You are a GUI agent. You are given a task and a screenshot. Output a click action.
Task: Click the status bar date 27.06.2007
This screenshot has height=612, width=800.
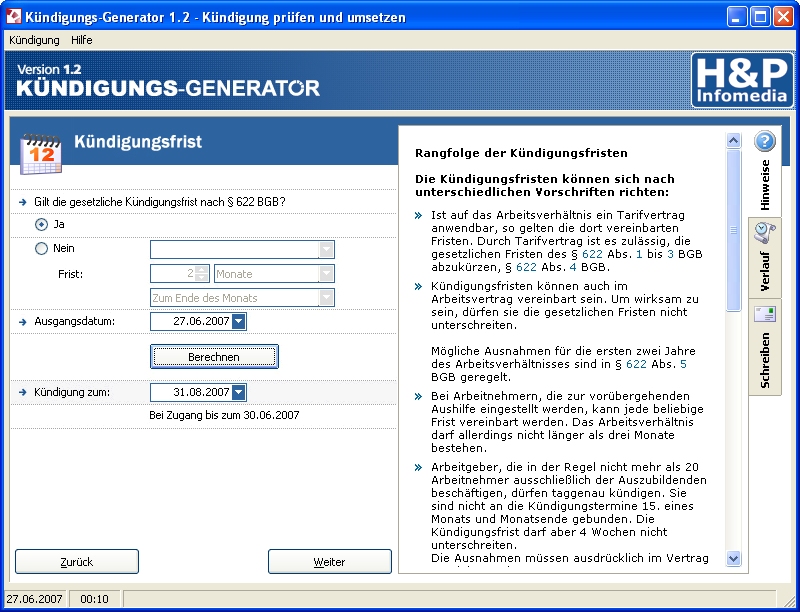point(35,599)
